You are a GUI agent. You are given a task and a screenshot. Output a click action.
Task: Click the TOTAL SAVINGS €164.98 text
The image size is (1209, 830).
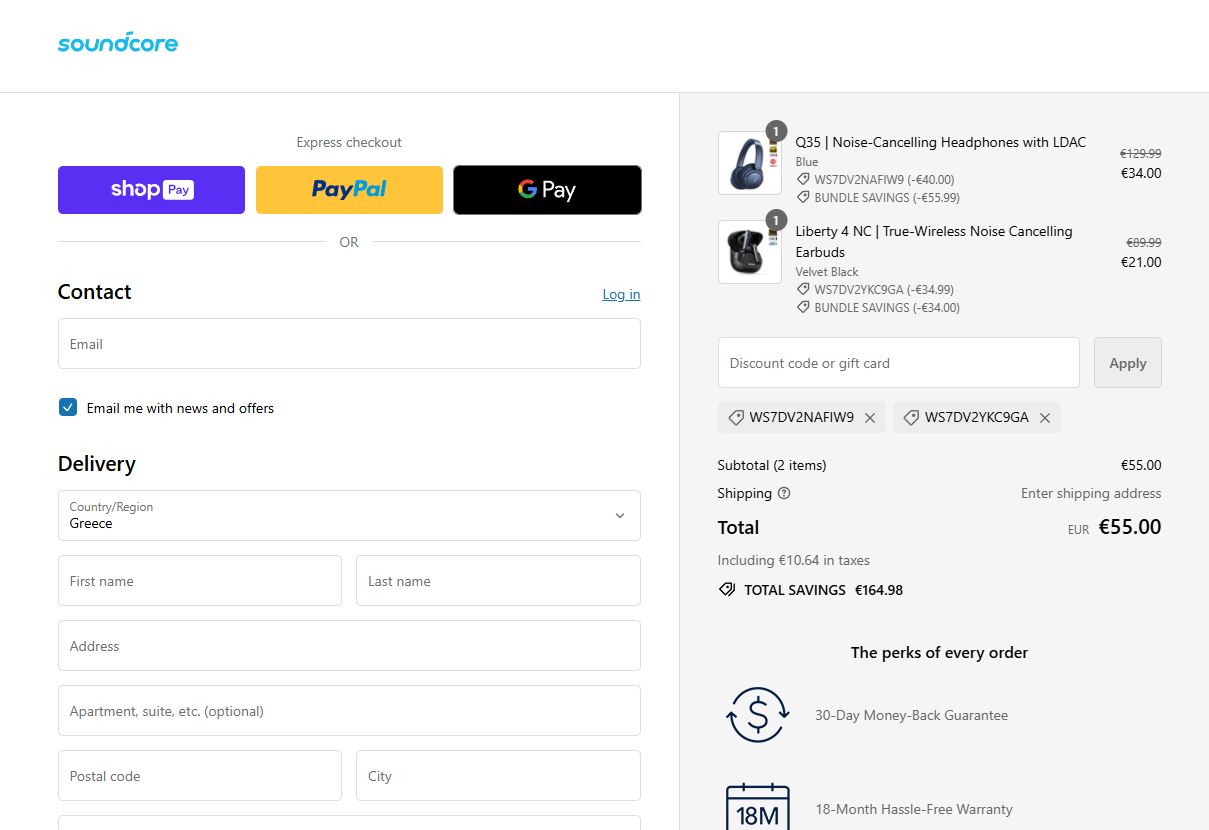[x=823, y=590]
